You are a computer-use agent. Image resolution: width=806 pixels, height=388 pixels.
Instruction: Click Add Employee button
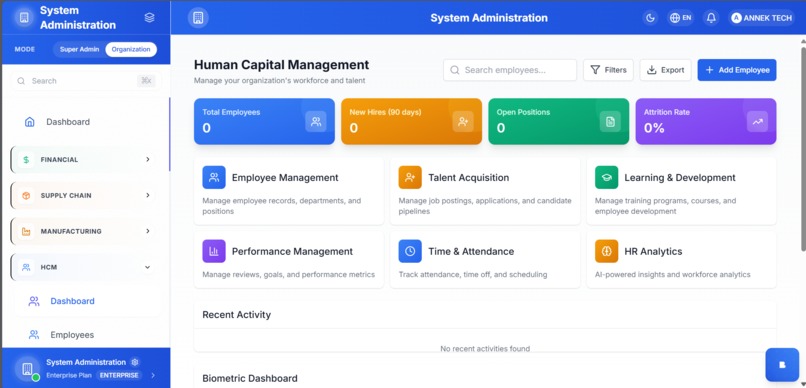(737, 70)
